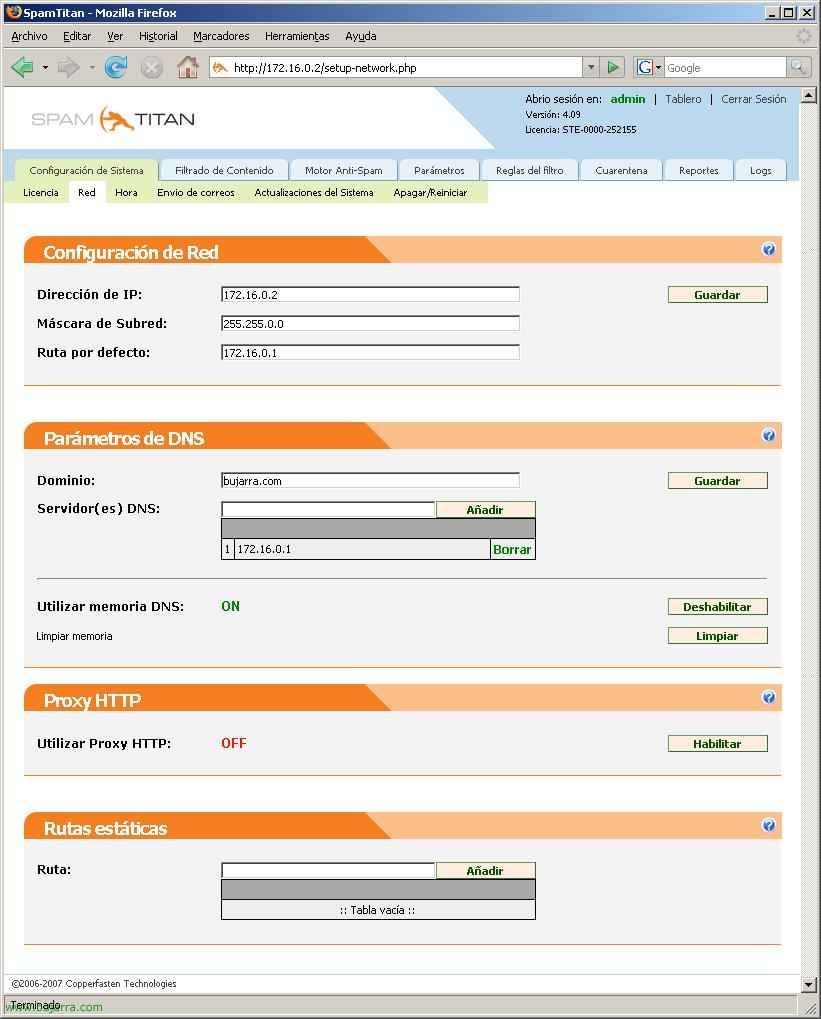Click Guardar in Configuración de Red
This screenshot has height=1019, width=821.
tap(717, 295)
